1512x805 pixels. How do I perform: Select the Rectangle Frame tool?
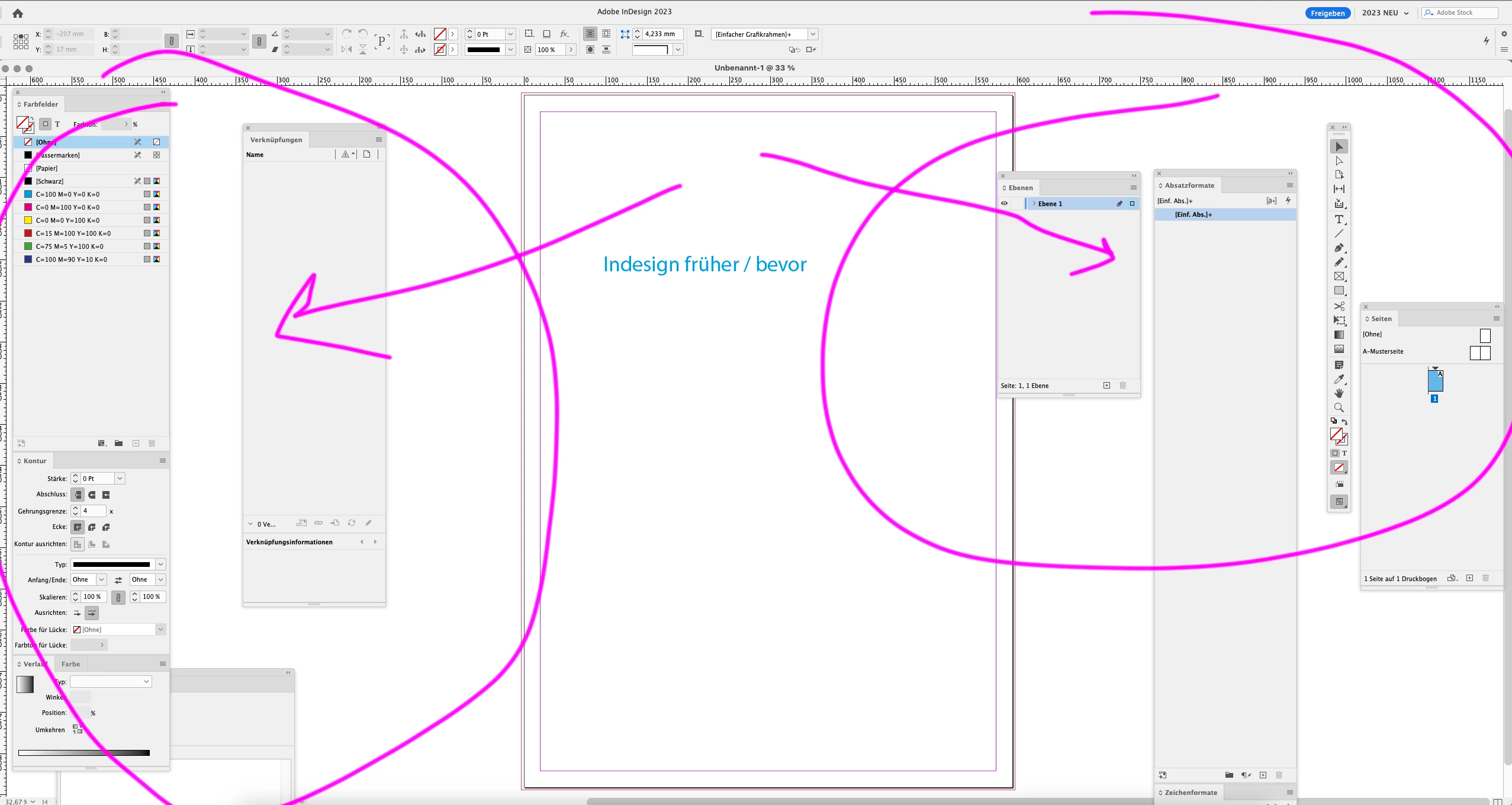click(x=1339, y=276)
